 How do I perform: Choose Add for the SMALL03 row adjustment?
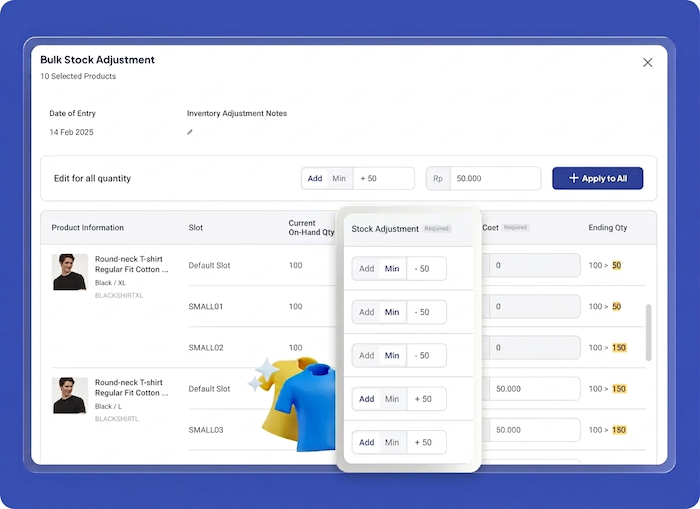coord(367,442)
